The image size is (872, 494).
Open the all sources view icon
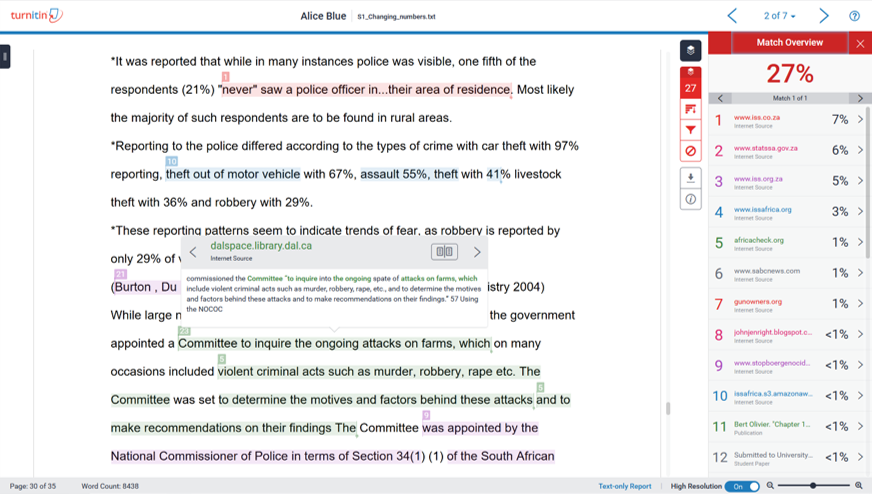689,108
